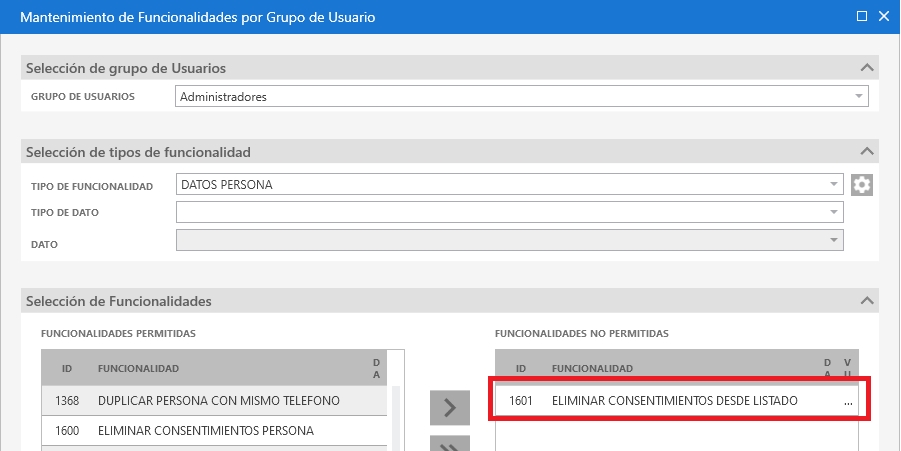Open the Tipo de Funcionalidad dropdown

click(834, 184)
